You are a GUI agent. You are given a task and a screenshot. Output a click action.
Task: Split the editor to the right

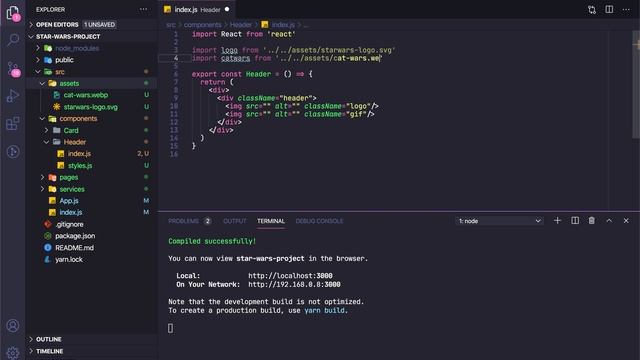609,9
